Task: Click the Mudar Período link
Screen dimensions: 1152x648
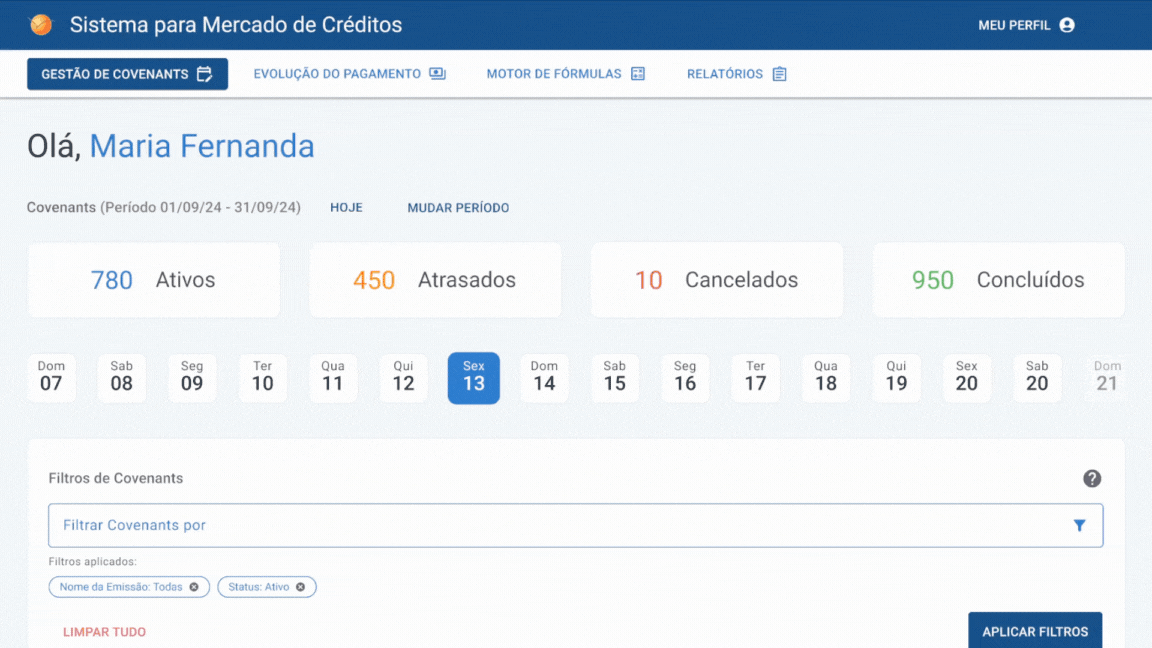Action: [x=458, y=208]
